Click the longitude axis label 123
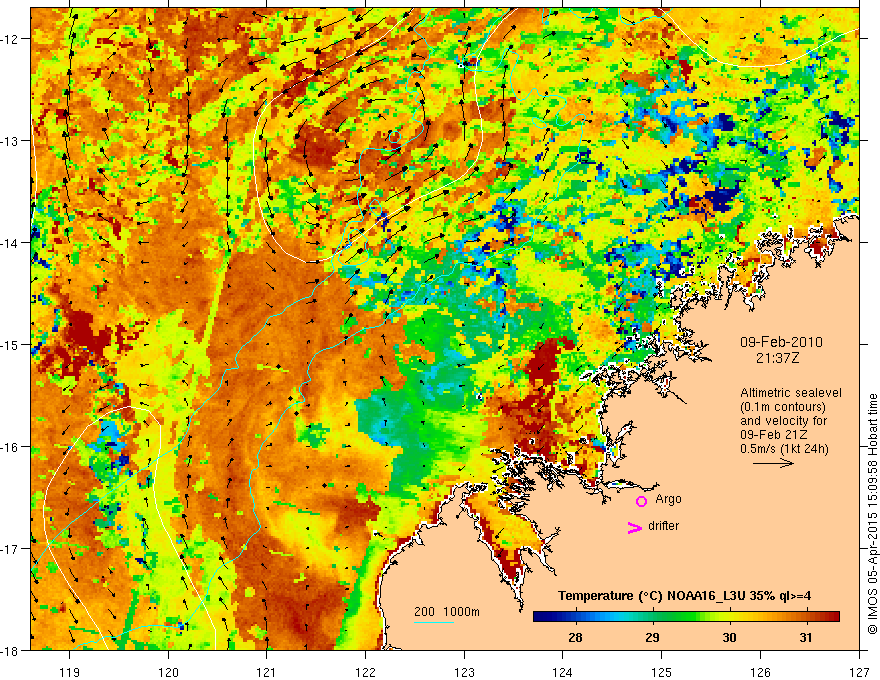The width and height of the screenshot is (880, 680). click(464, 672)
